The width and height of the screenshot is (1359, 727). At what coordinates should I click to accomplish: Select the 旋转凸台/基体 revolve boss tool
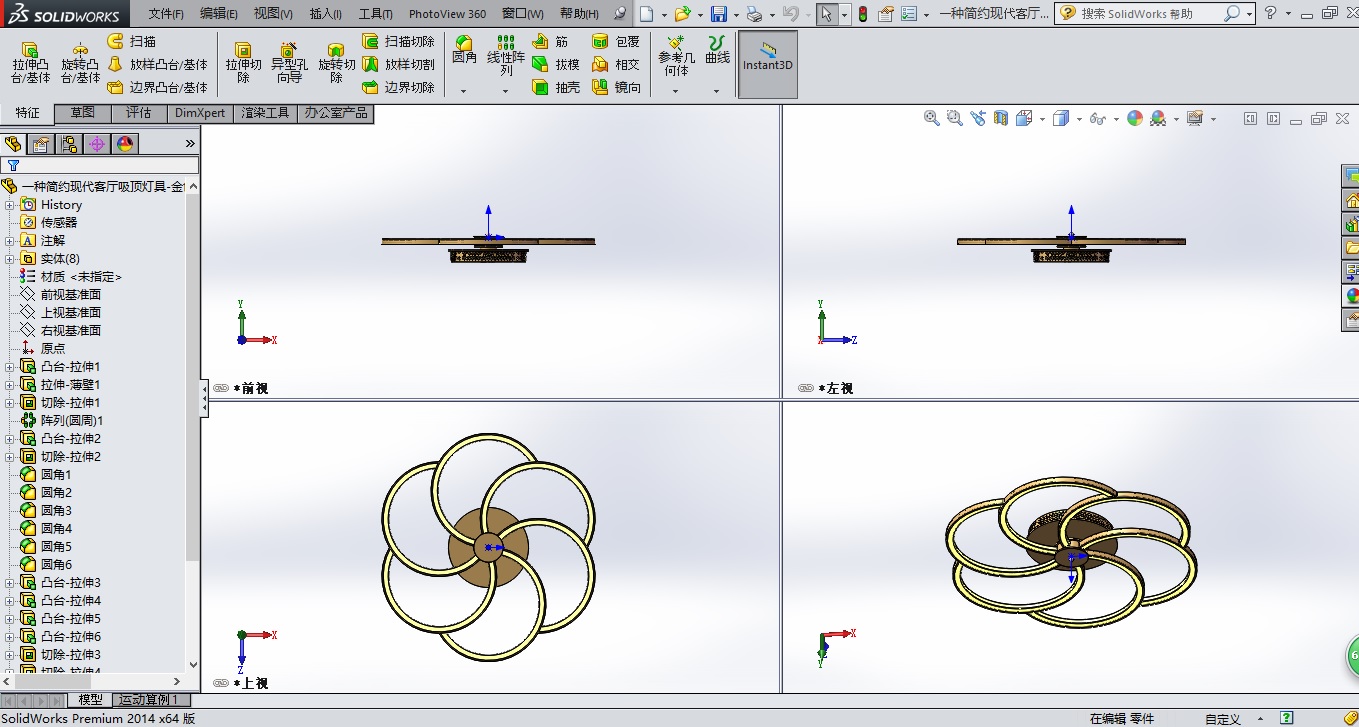click(80, 62)
